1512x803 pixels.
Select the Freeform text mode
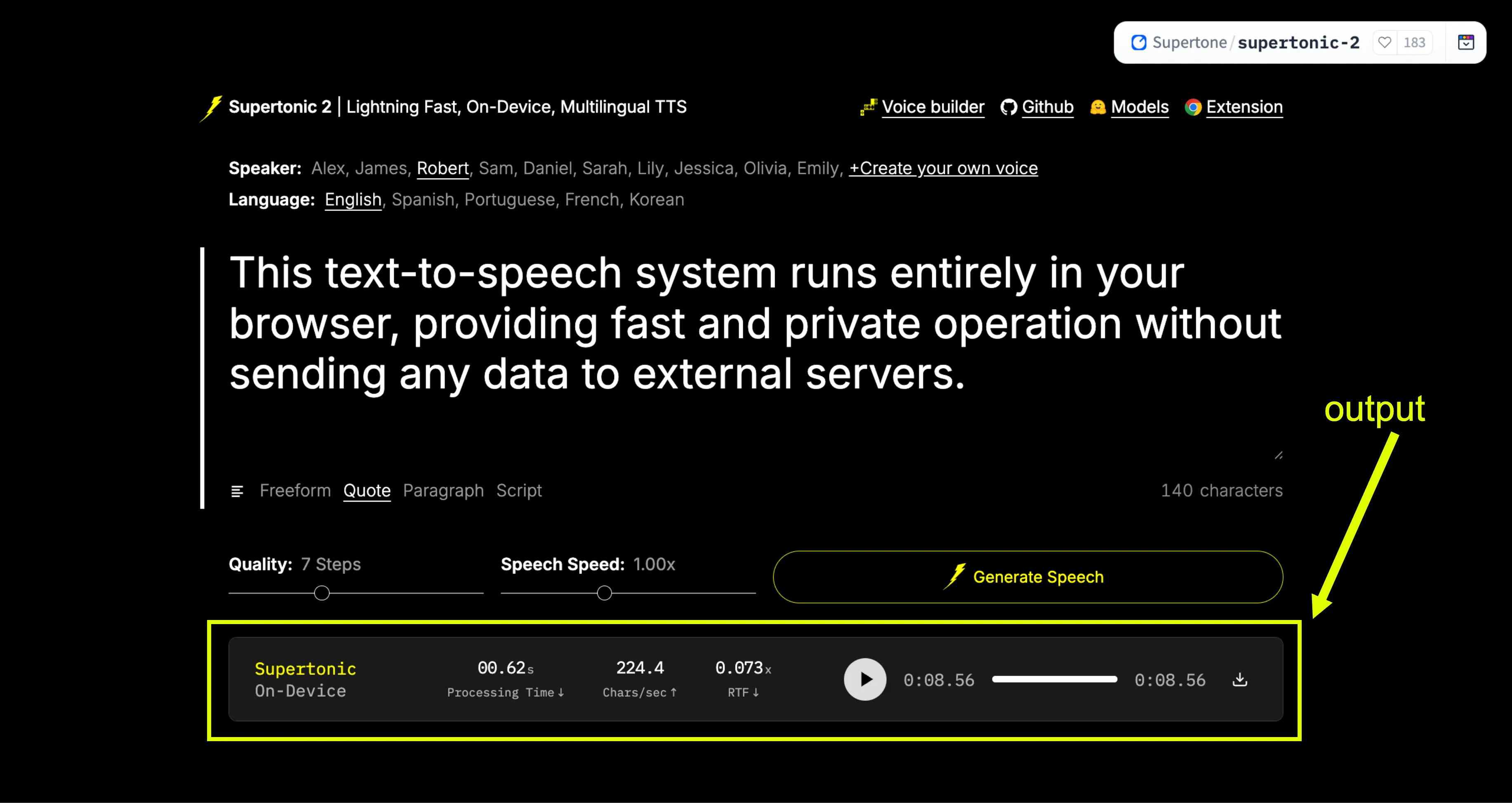295,491
